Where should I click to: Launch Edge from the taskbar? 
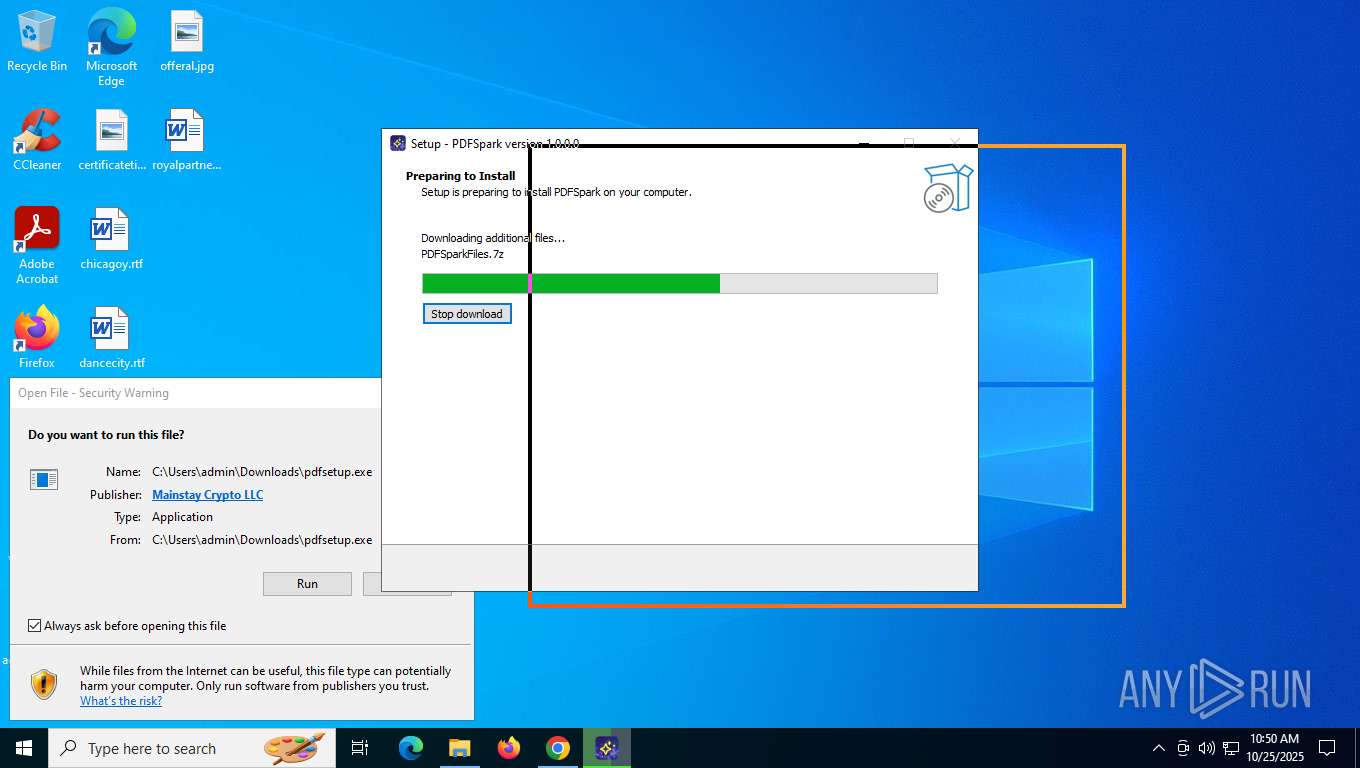[410, 748]
